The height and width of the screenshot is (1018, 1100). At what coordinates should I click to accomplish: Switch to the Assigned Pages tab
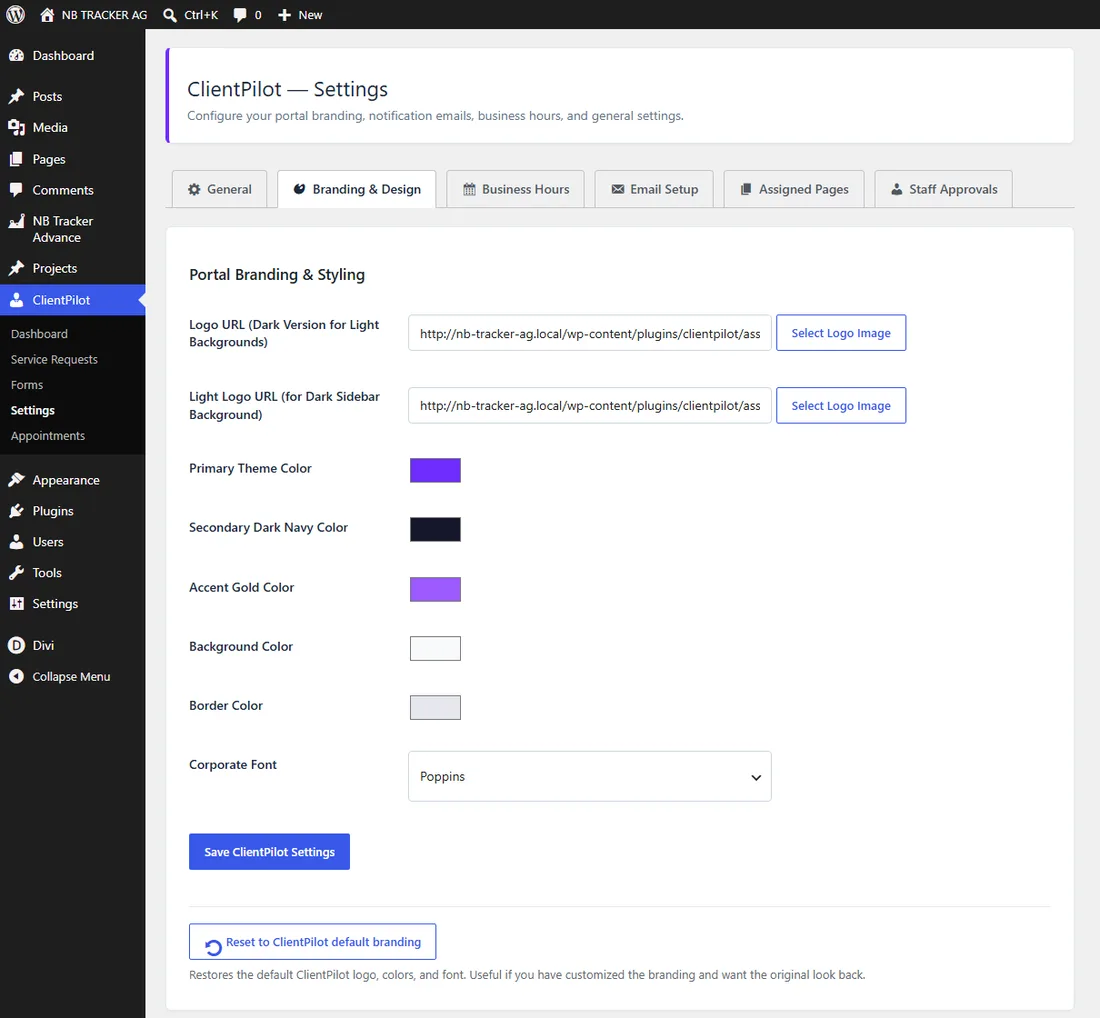[794, 189]
